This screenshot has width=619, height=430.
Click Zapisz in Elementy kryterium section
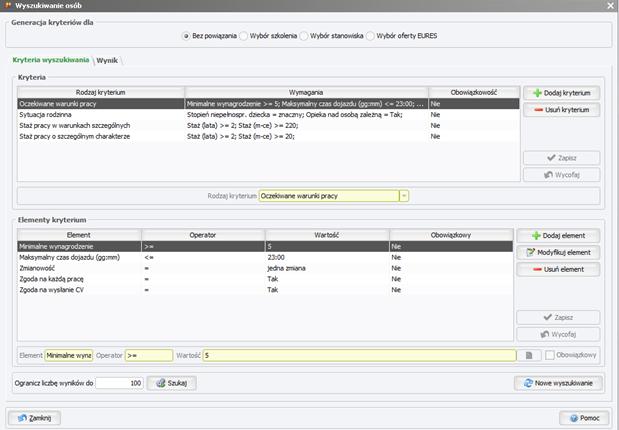point(558,317)
